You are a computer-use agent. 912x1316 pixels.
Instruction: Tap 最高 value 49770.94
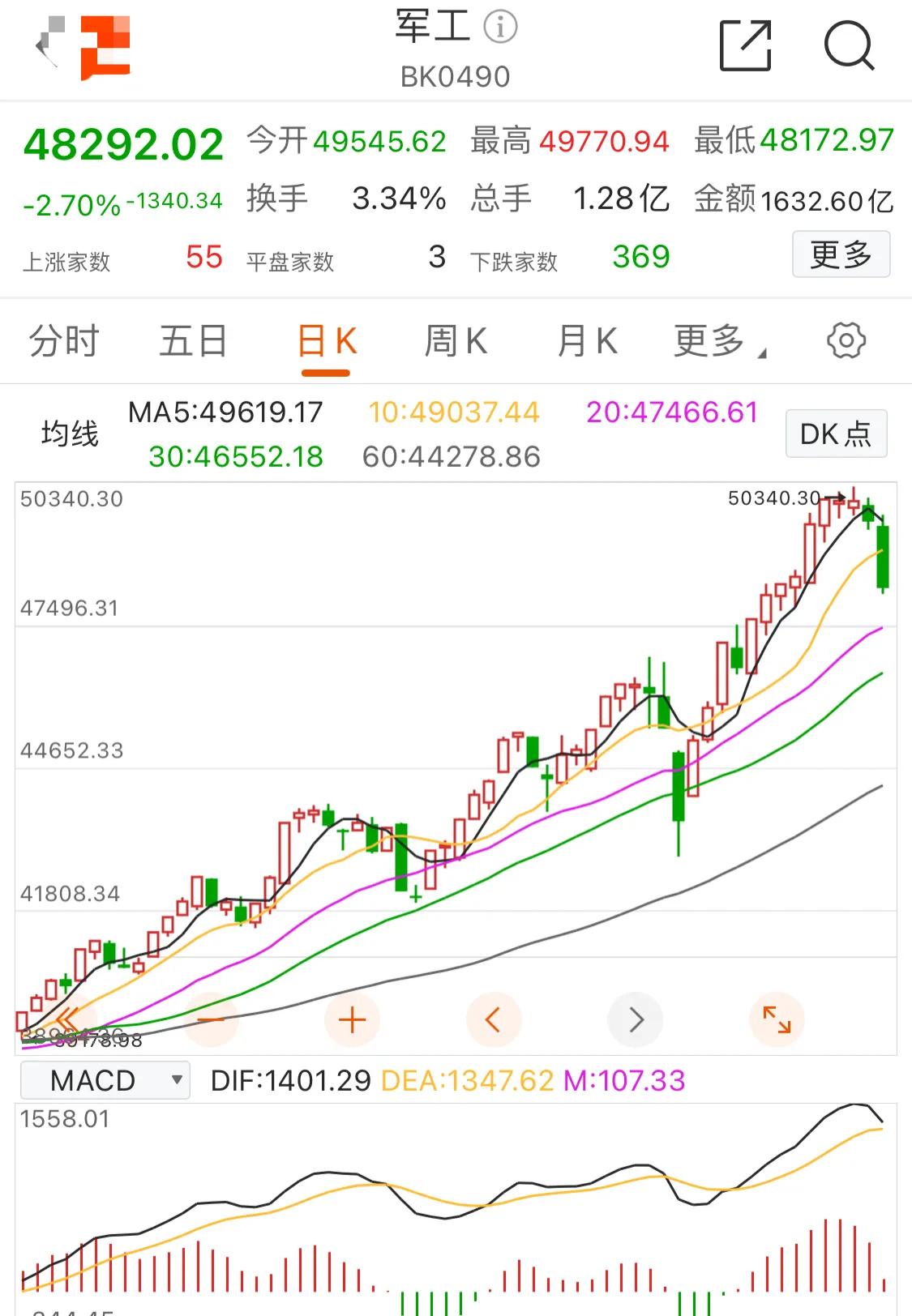point(604,142)
